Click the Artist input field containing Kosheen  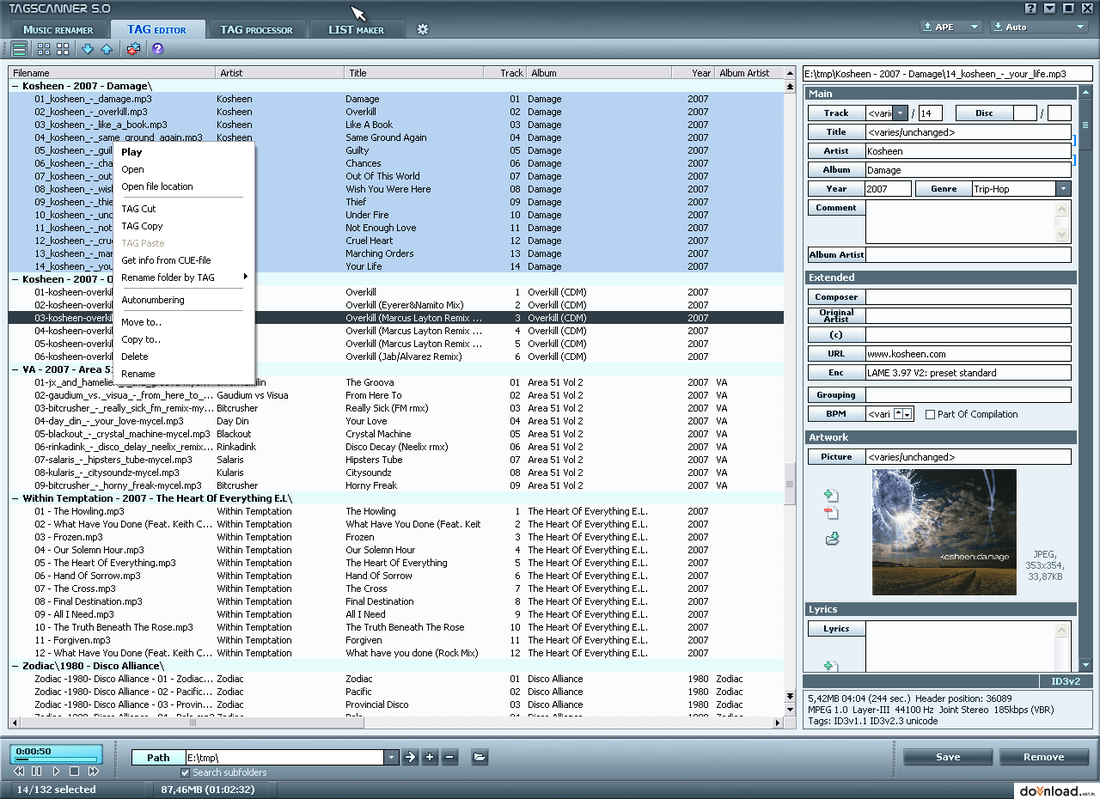[969, 151]
